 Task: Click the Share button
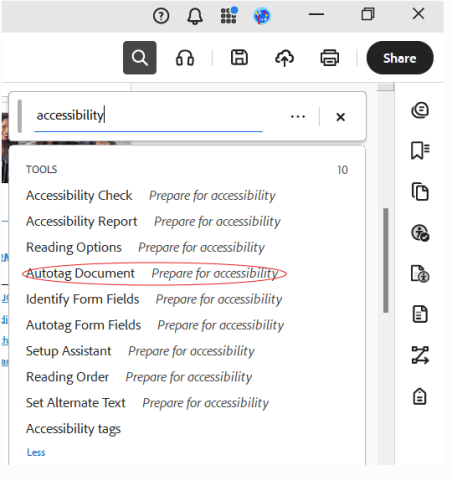400,58
